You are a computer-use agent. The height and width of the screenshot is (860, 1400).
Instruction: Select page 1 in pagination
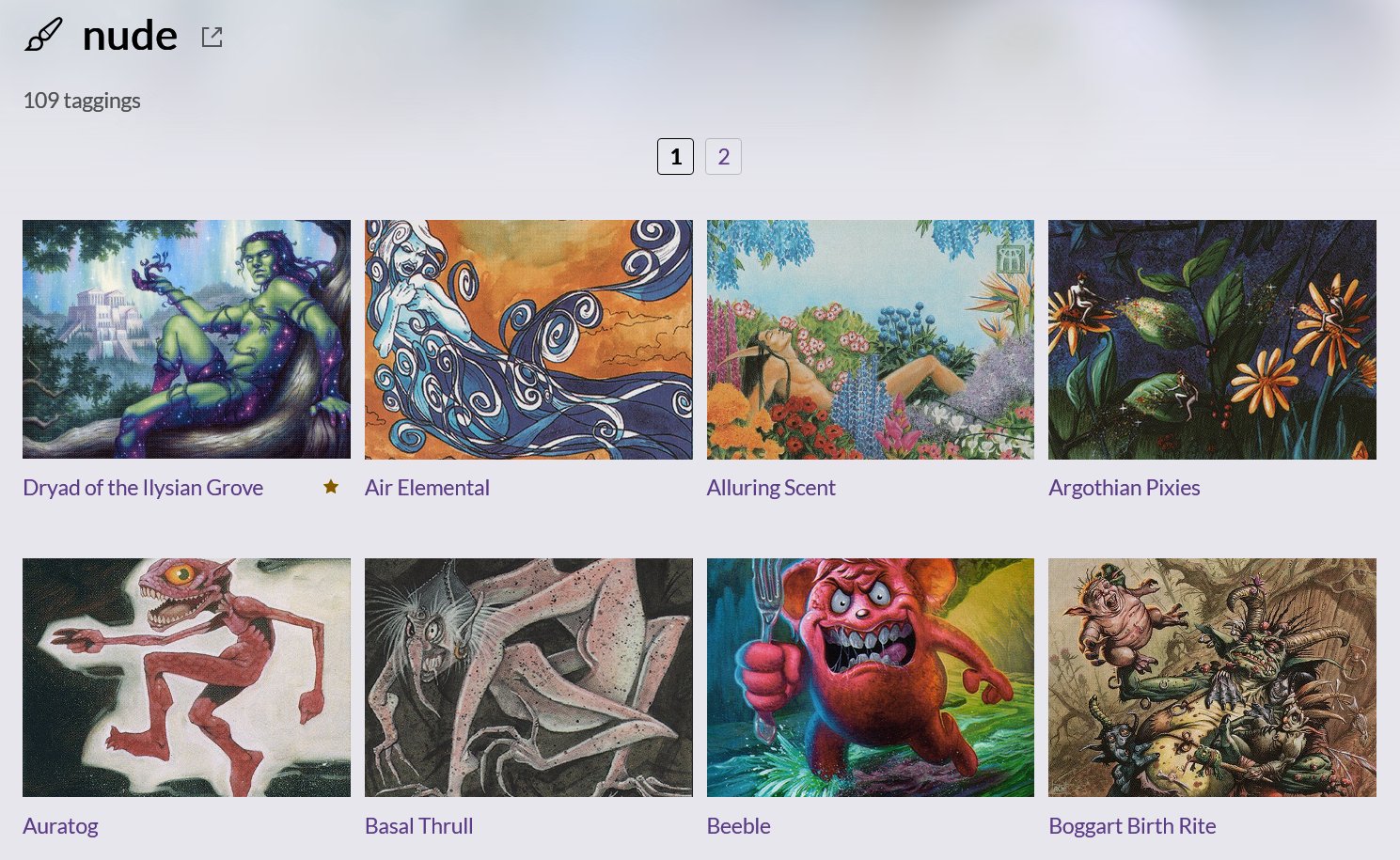click(675, 156)
